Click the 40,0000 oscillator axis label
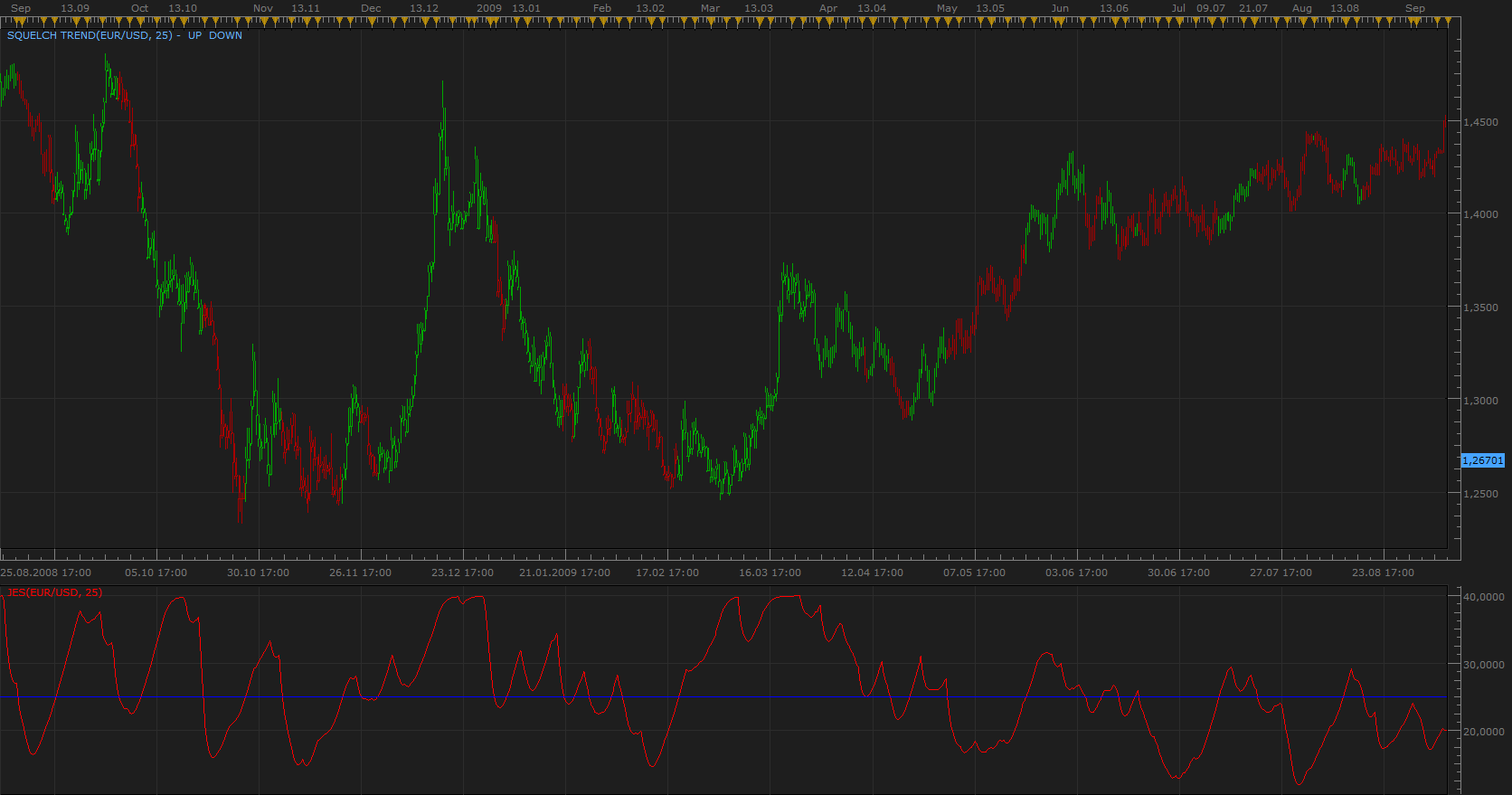The height and width of the screenshot is (795, 1512). [1484, 597]
